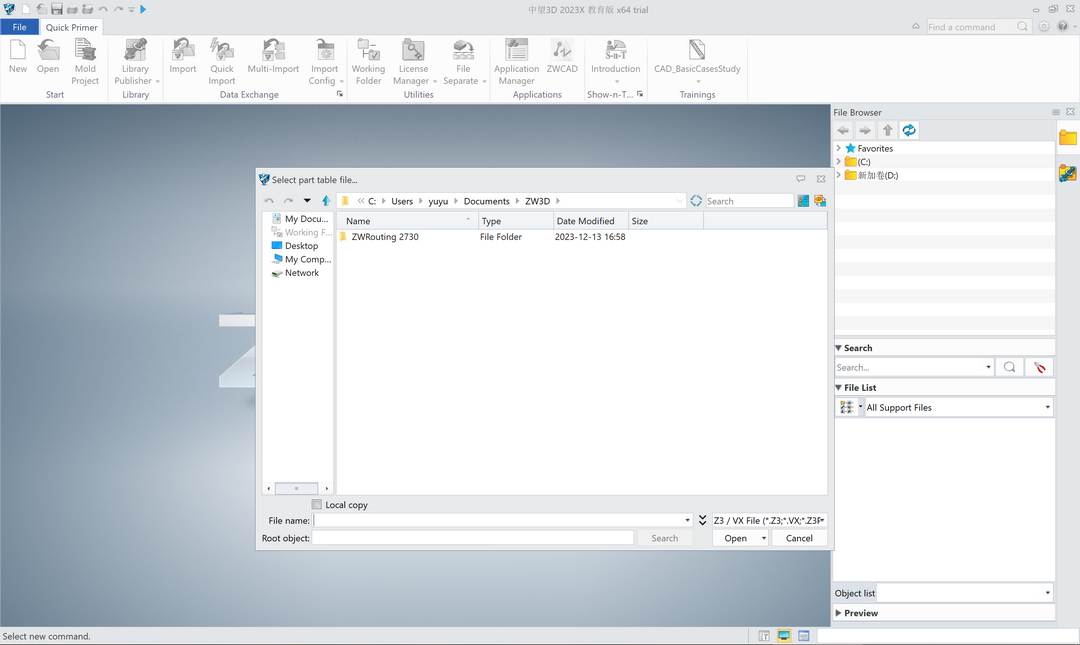Open the Quick Import tool

[221, 50]
